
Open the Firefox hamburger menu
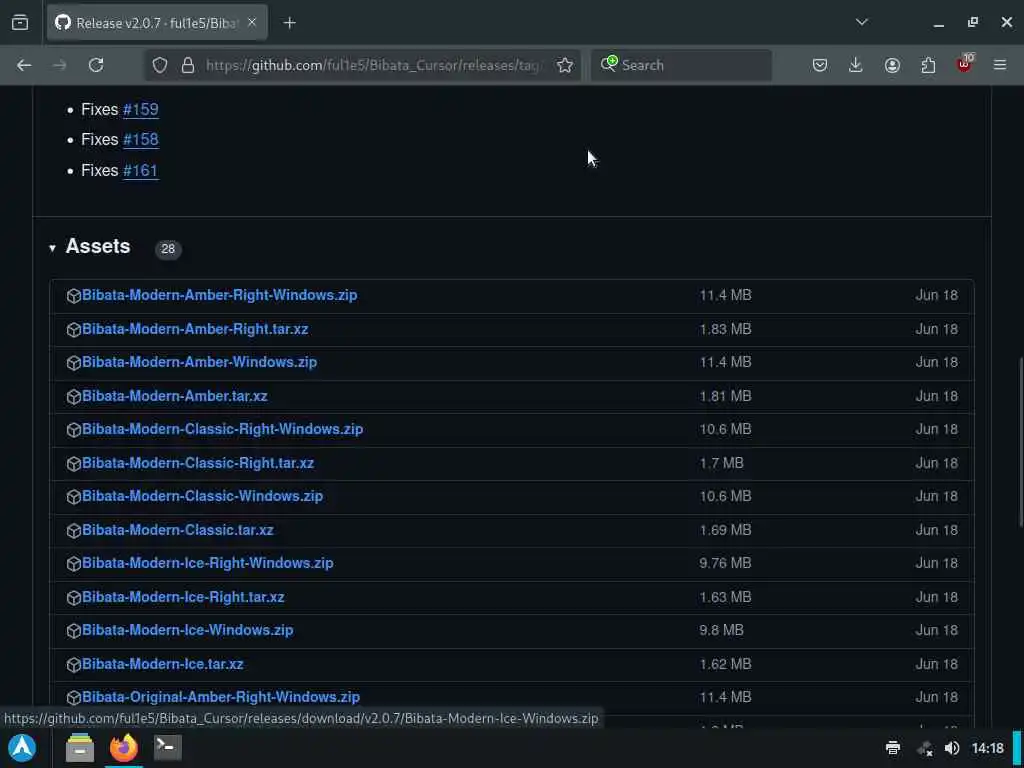tap(1000, 65)
